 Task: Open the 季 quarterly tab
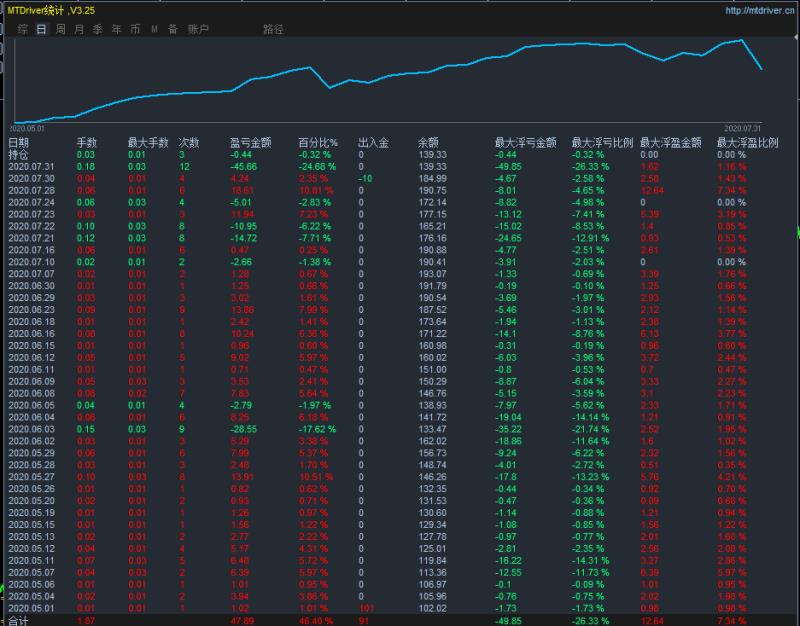point(98,29)
